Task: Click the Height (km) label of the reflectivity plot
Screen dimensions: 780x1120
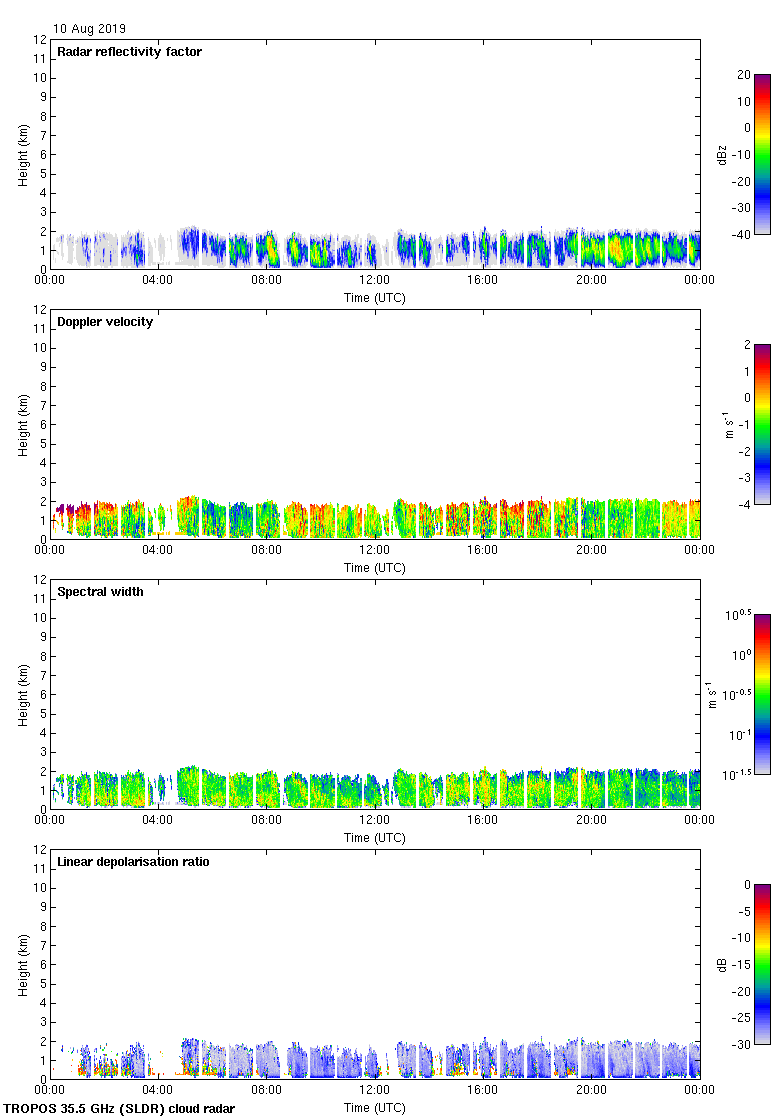Action: point(23,154)
